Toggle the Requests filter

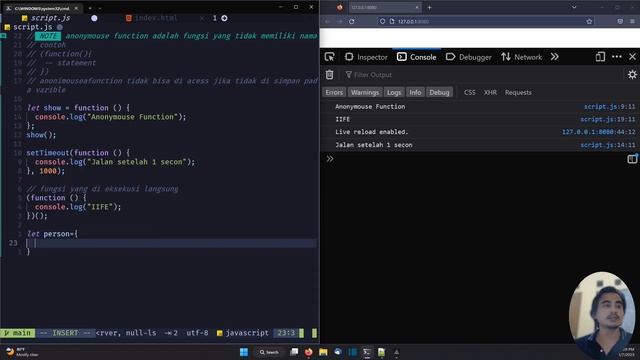[x=518, y=93]
